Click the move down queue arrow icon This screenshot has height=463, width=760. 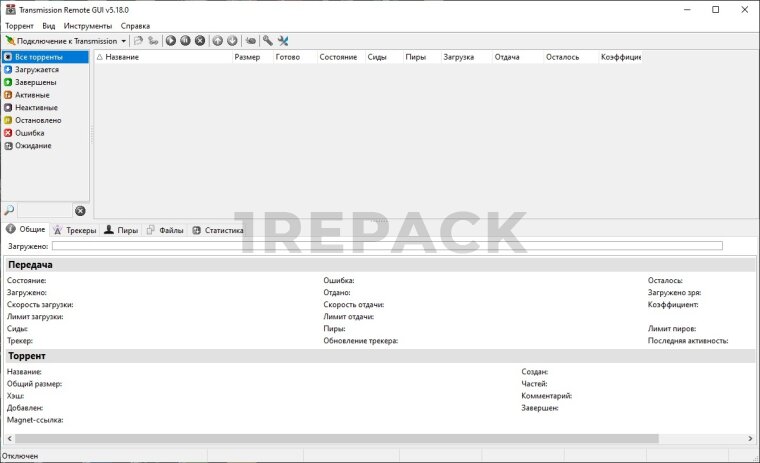[x=232, y=41]
